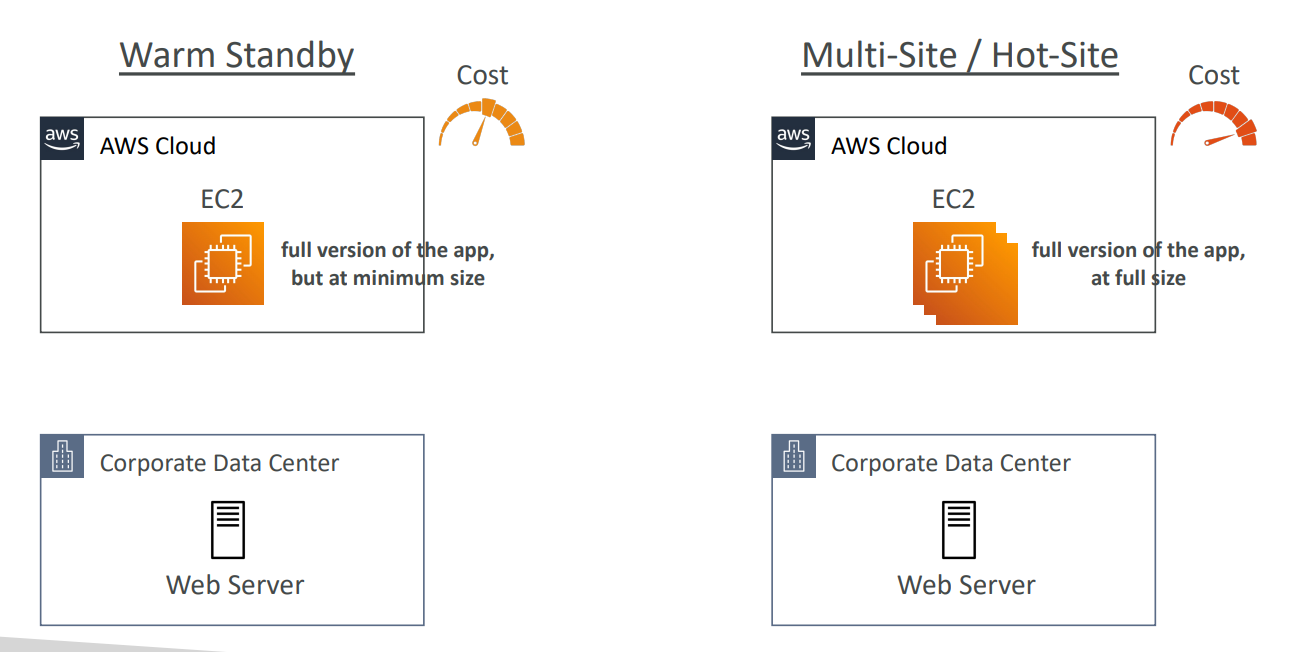Click the "Cost" label above the orange gauge
Image resolution: width=1296 pixels, height=652 pixels.
482,75
